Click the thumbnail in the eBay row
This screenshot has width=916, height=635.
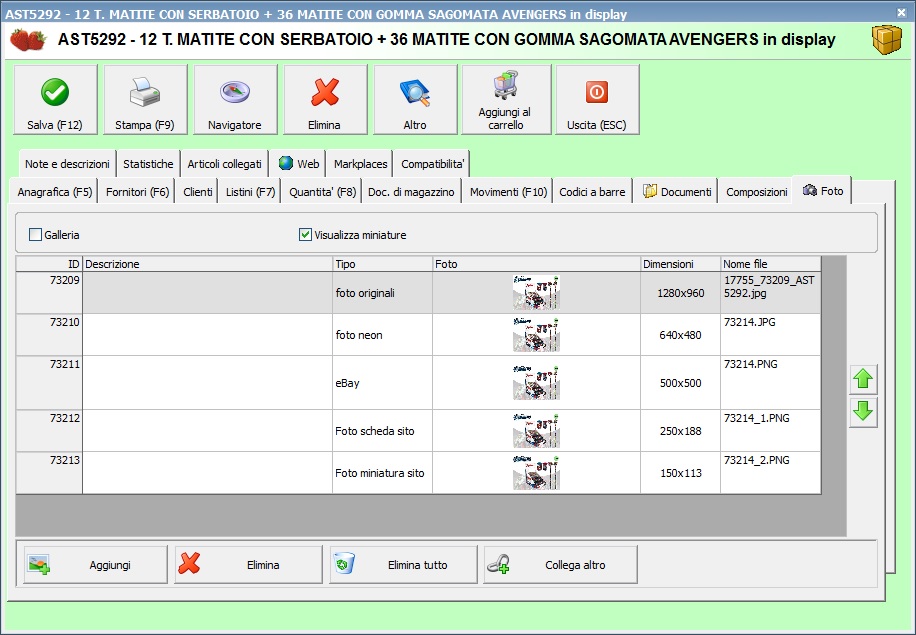pyautogui.click(x=536, y=383)
